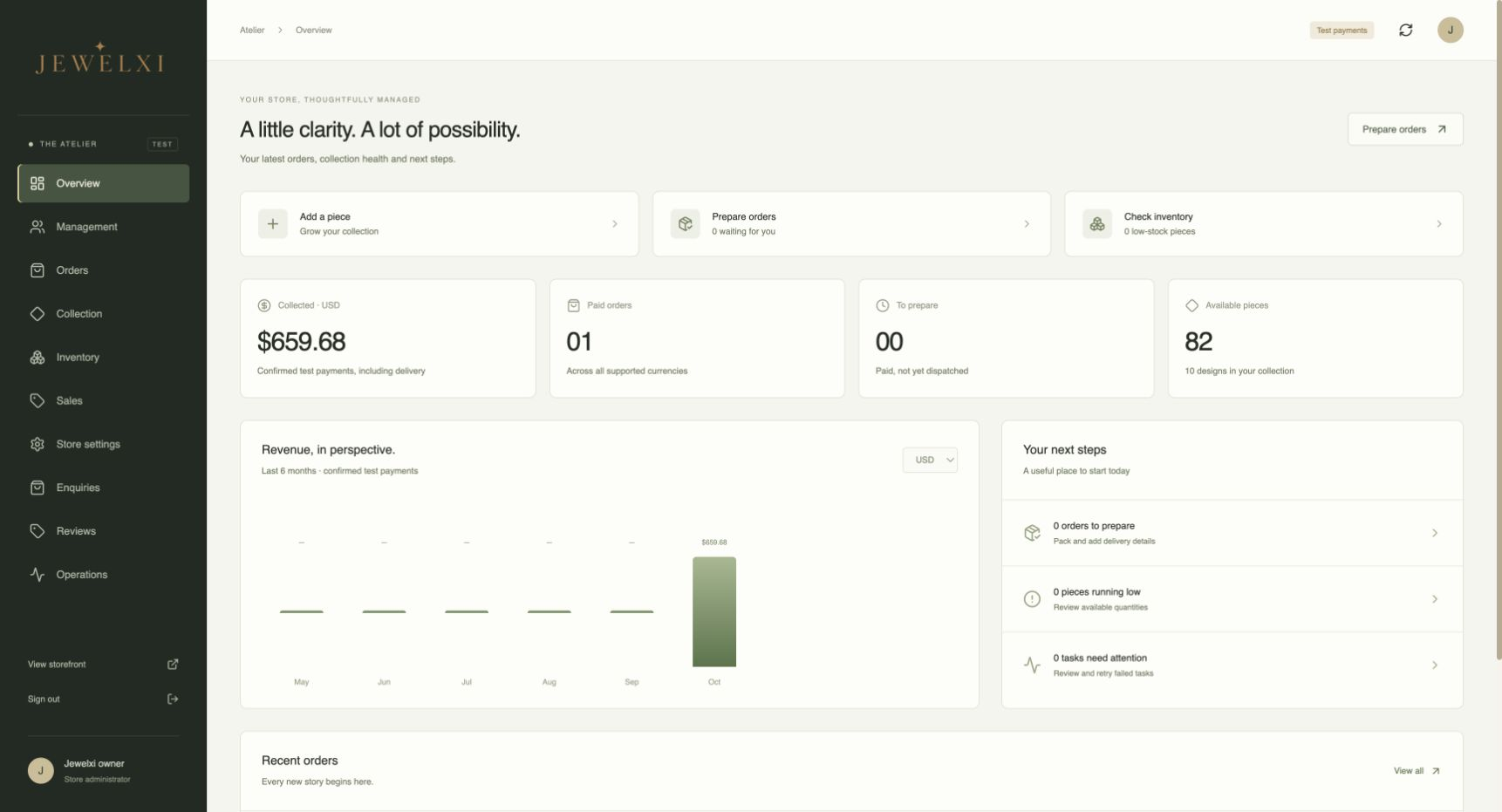
Task: Click the page vertical scrollbar
Action: (1499, 331)
